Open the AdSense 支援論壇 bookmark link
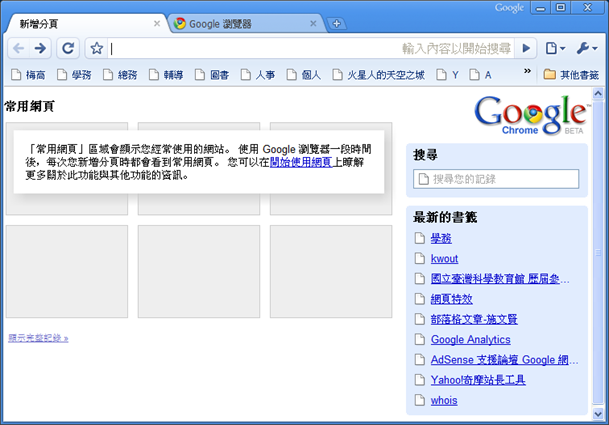This screenshot has height=425, width=609. (x=504, y=360)
